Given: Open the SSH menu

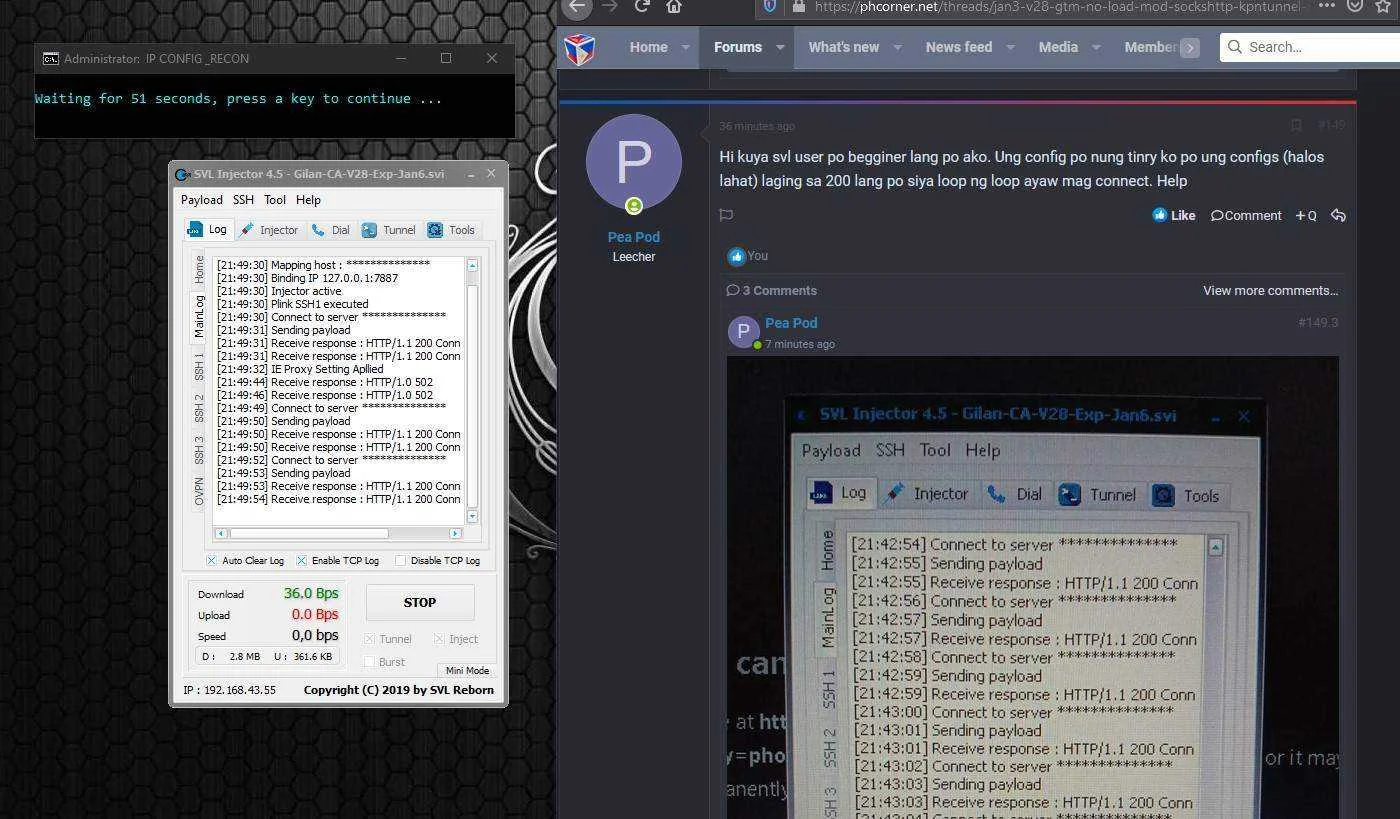Looking at the screenshot, I should tap(243, 200).
